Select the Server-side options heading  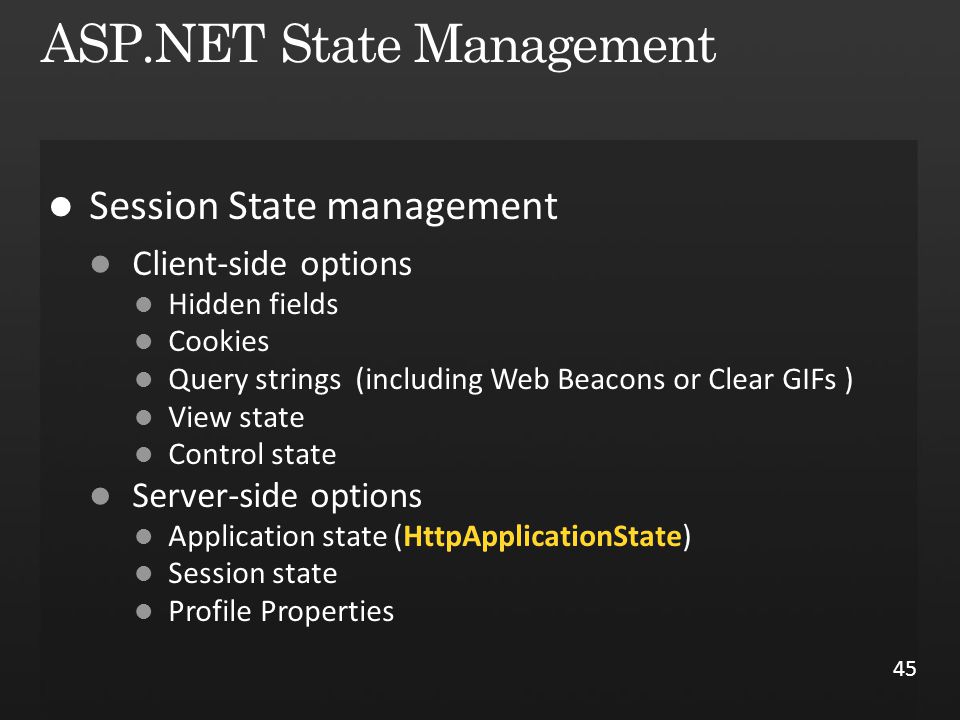tap(277, 496)
